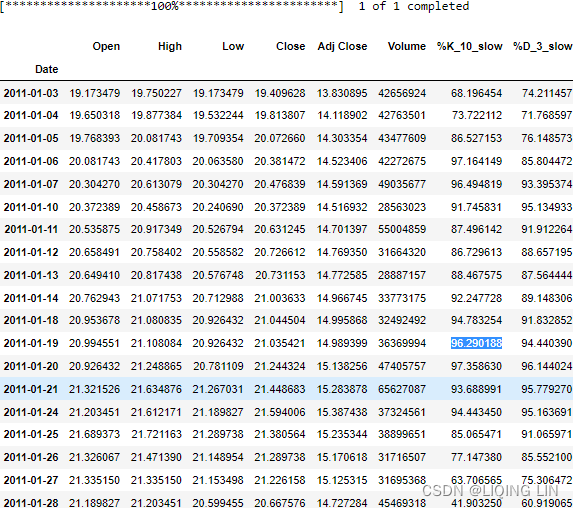
Task: Click Close value 20.667576
Action: pos(280,503)
